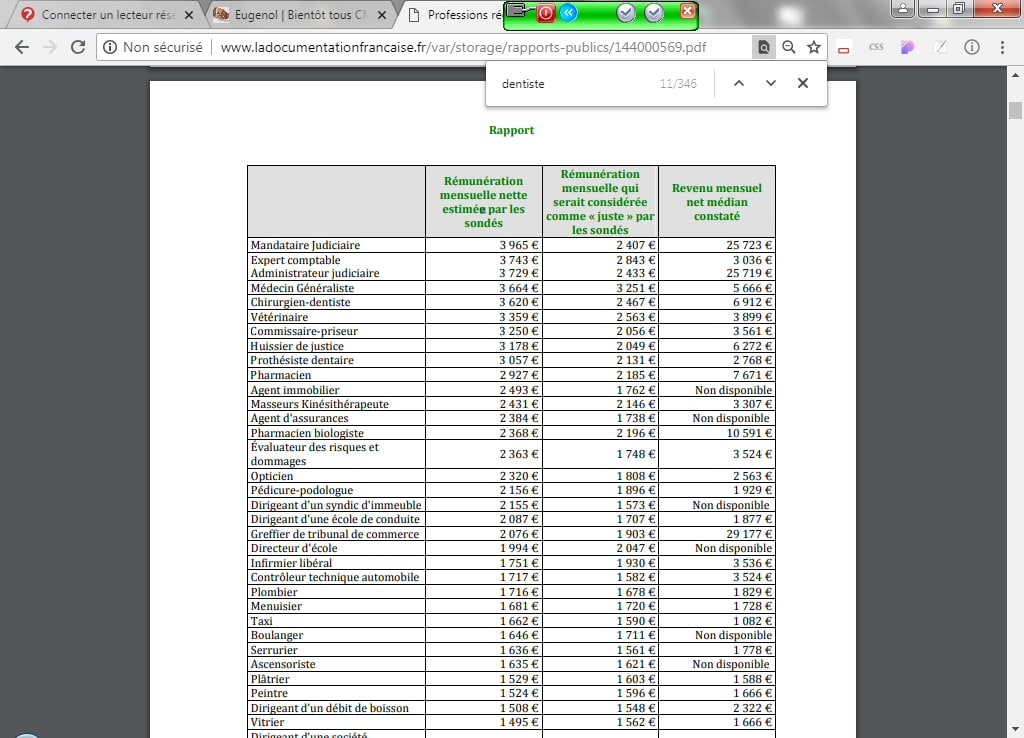Bookmark this page with the star icon

pyautogui.click(x=814, y=47)
